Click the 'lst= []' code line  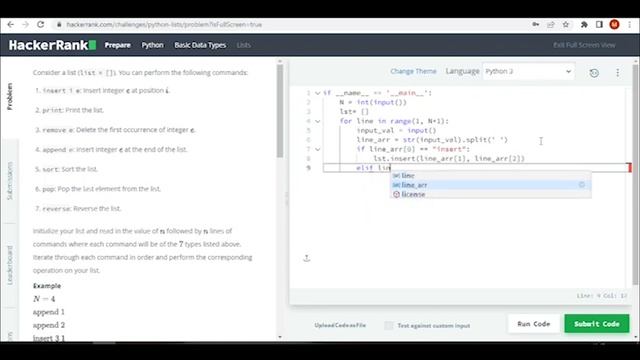[354, 111]
